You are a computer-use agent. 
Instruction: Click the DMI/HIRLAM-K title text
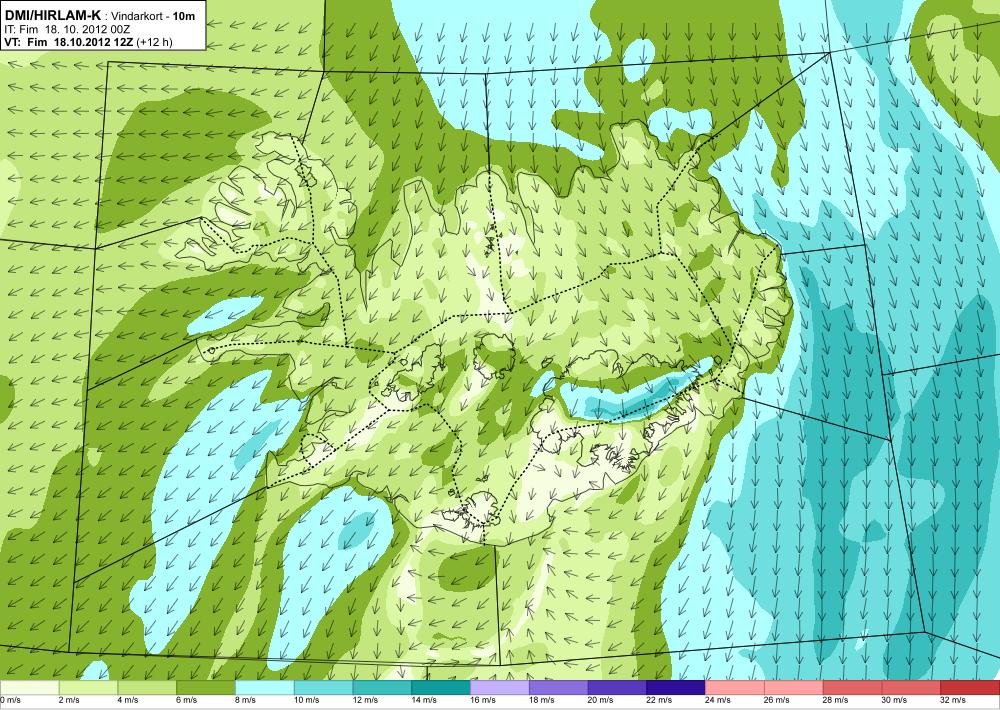52,15
